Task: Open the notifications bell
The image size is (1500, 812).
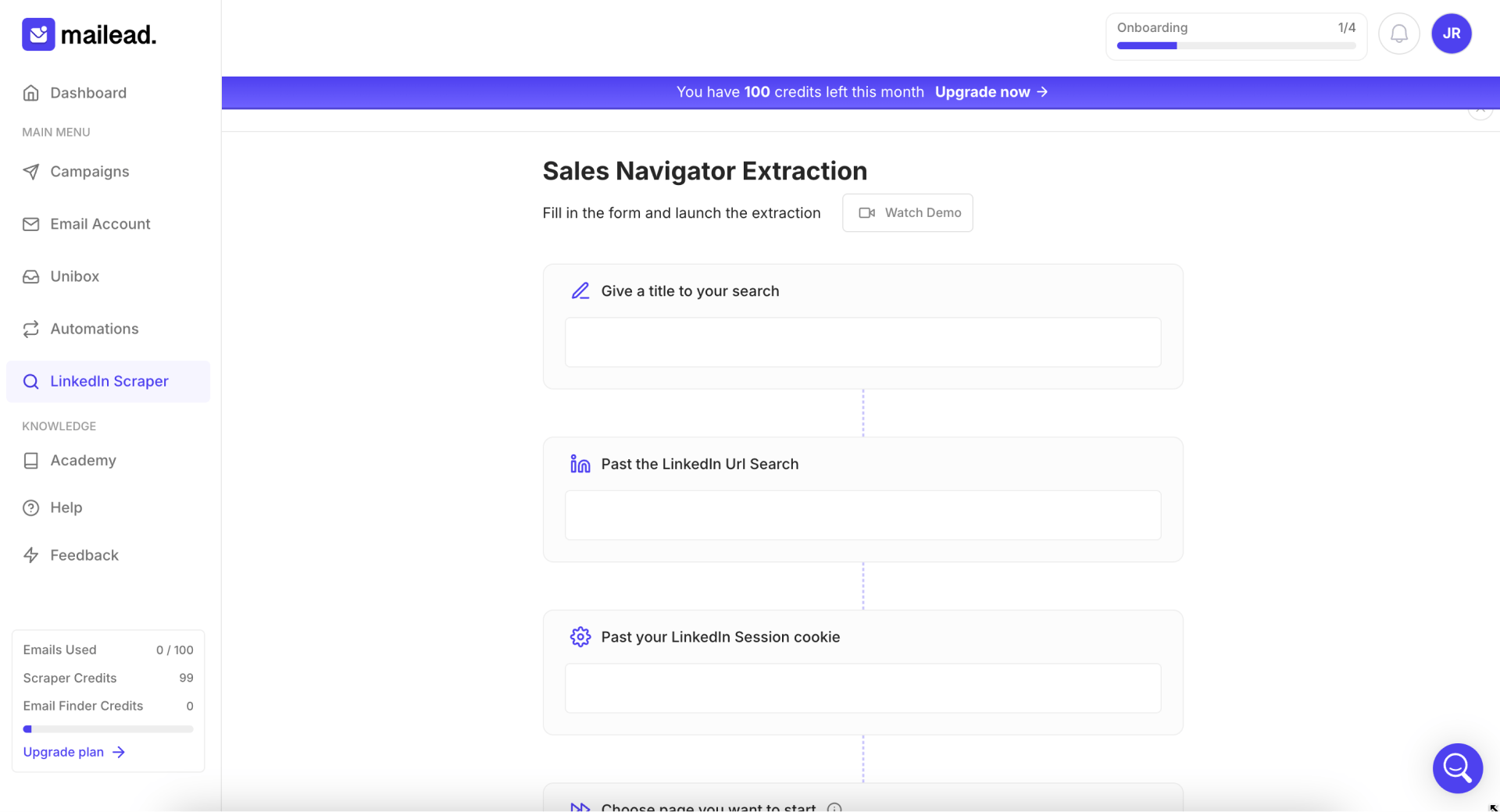Action: 1398,34
